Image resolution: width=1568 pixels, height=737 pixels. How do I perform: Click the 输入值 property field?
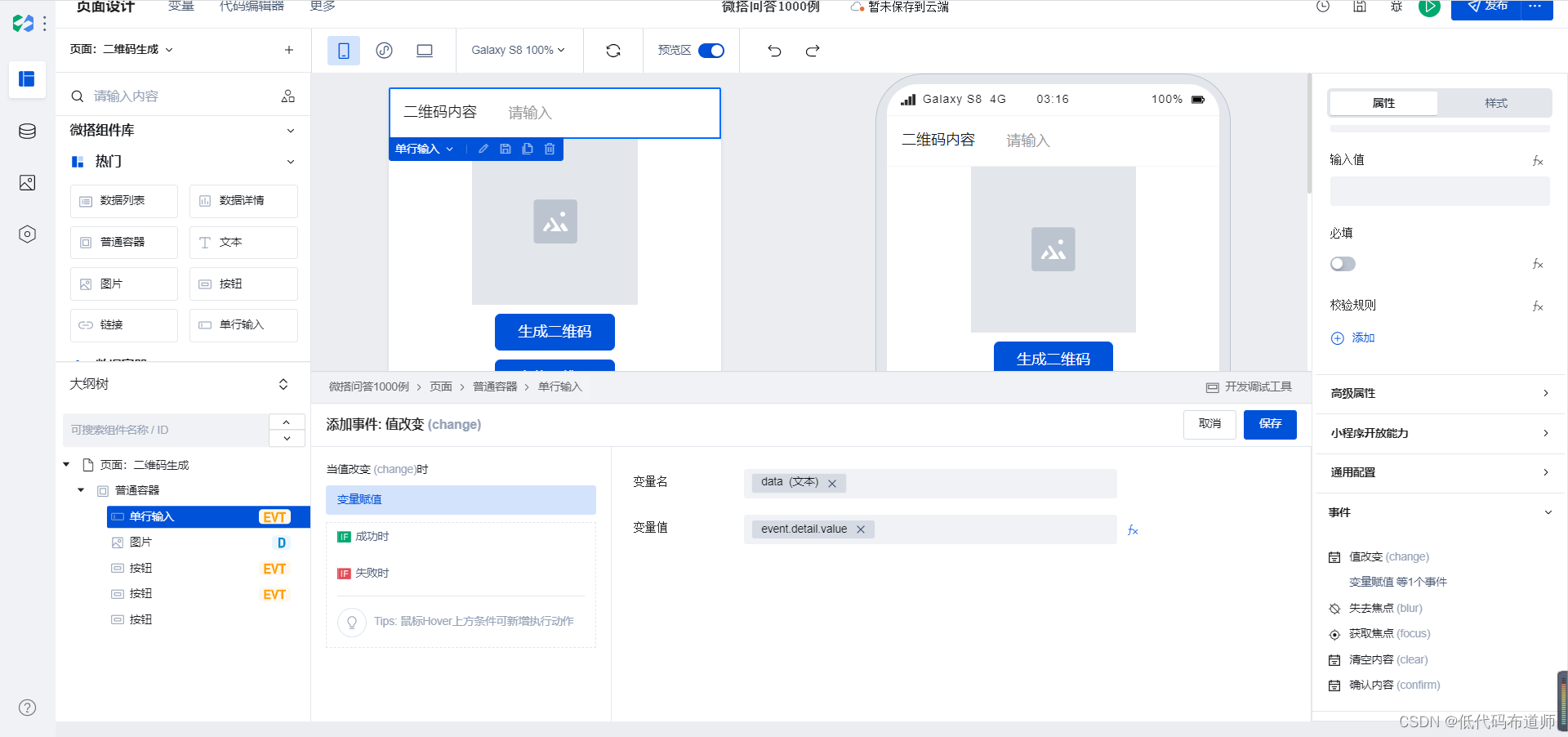click(1439, 191)
